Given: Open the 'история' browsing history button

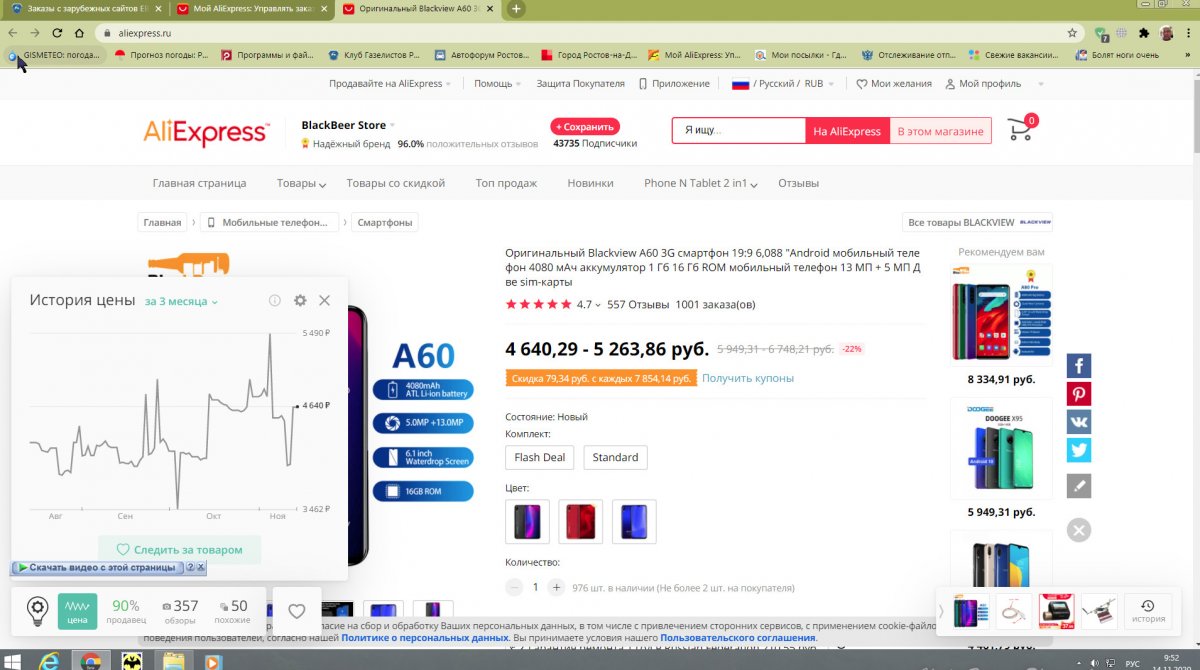Looking at the screenshot, I should (x=1148, y=610).
